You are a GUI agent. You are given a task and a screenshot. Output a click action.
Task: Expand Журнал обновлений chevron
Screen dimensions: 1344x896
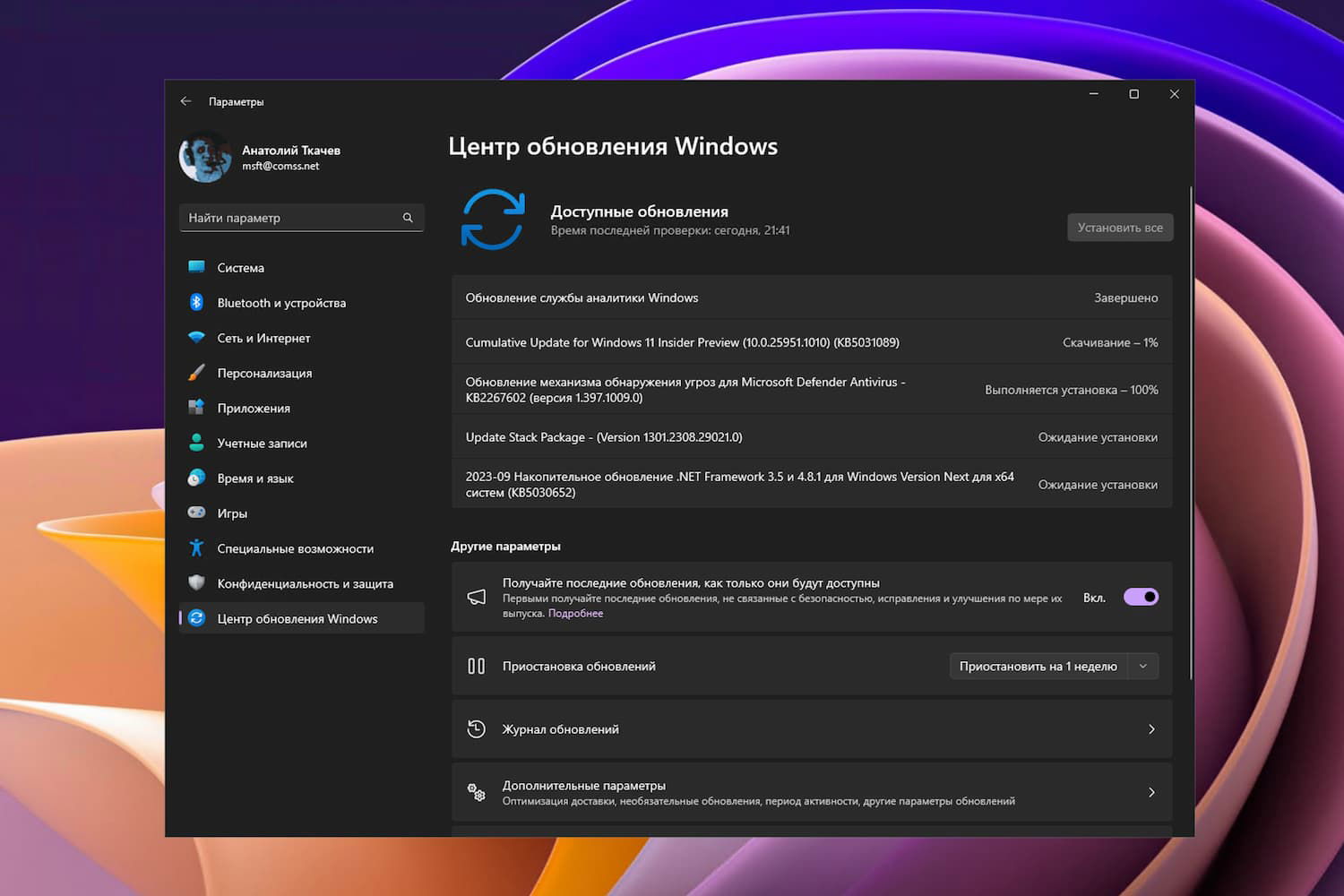[1151, 729]
